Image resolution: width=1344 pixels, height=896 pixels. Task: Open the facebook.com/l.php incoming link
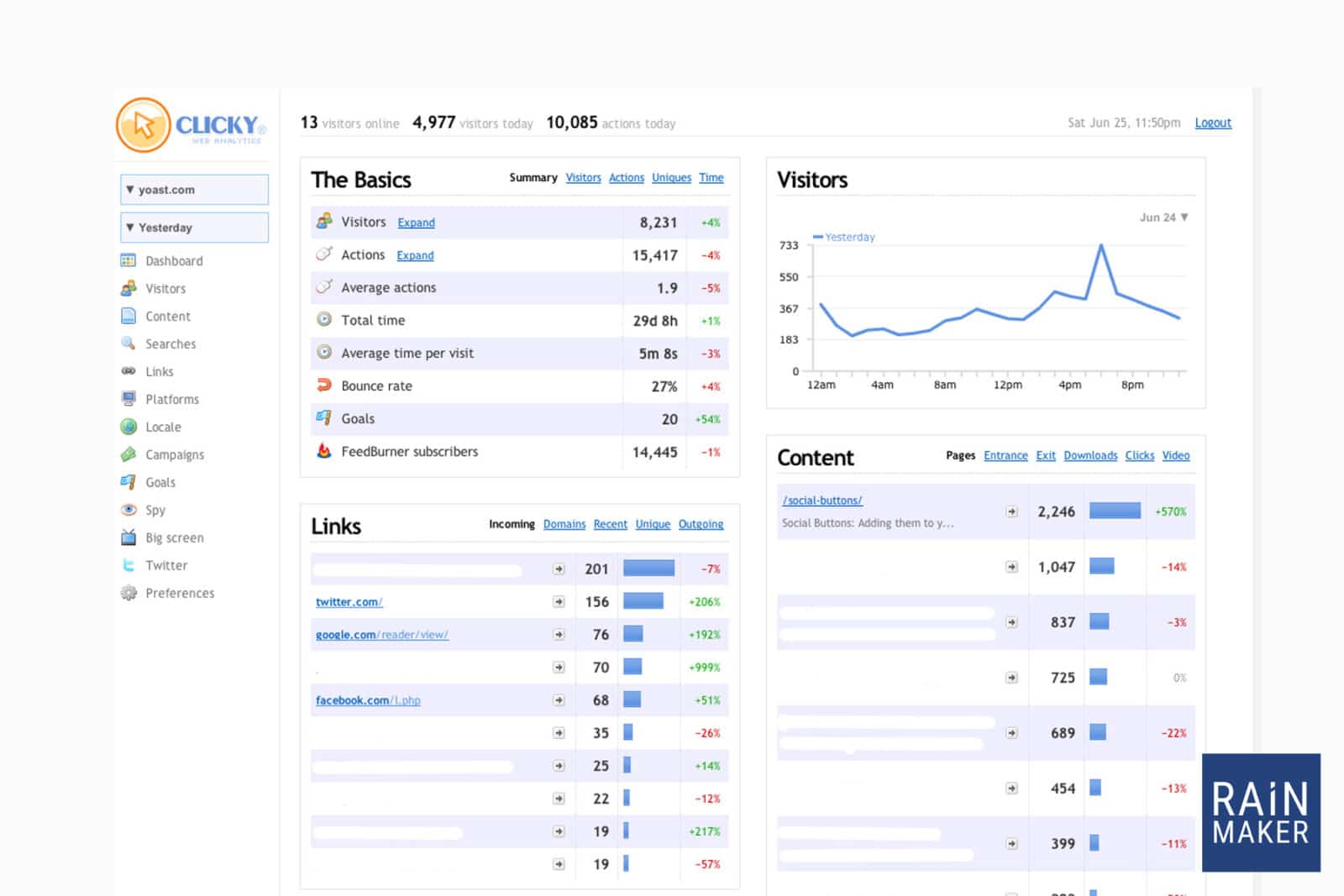pos(368,700)
